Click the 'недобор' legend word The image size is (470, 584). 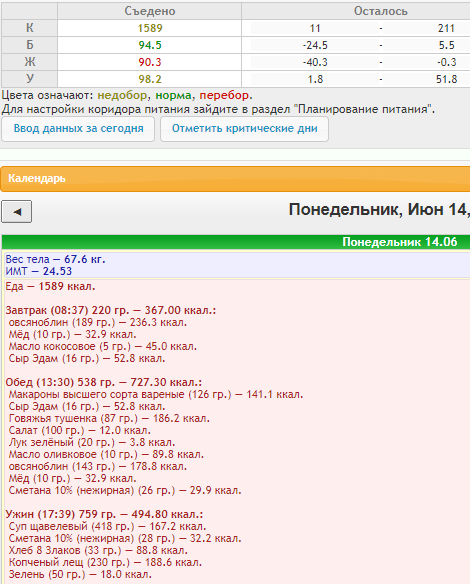[122, 95]
